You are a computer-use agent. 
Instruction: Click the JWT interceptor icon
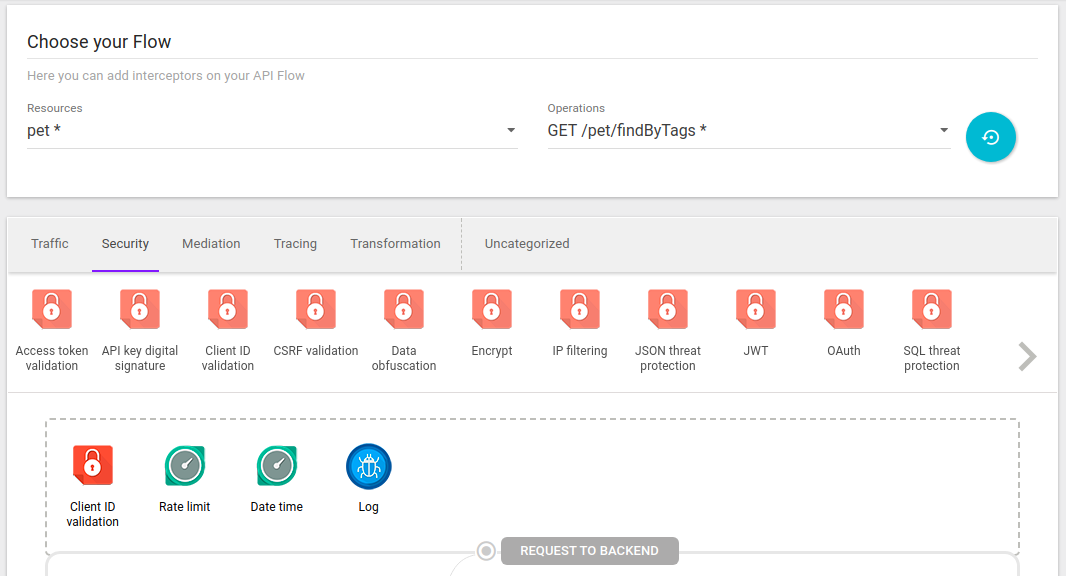(756, 310)
